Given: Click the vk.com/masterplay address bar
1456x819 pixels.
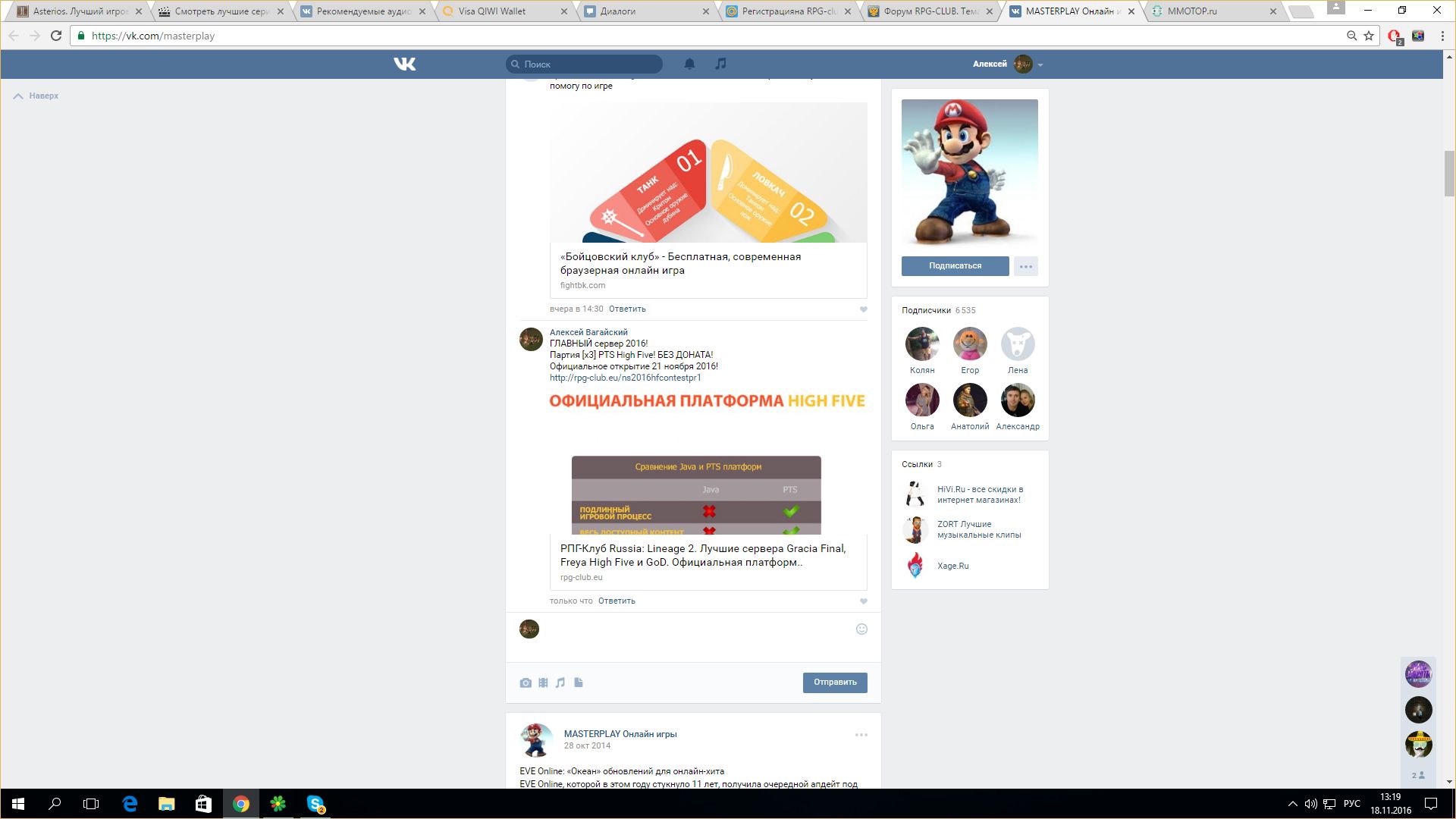Looking at the screenshot, I should coord(713,36).
